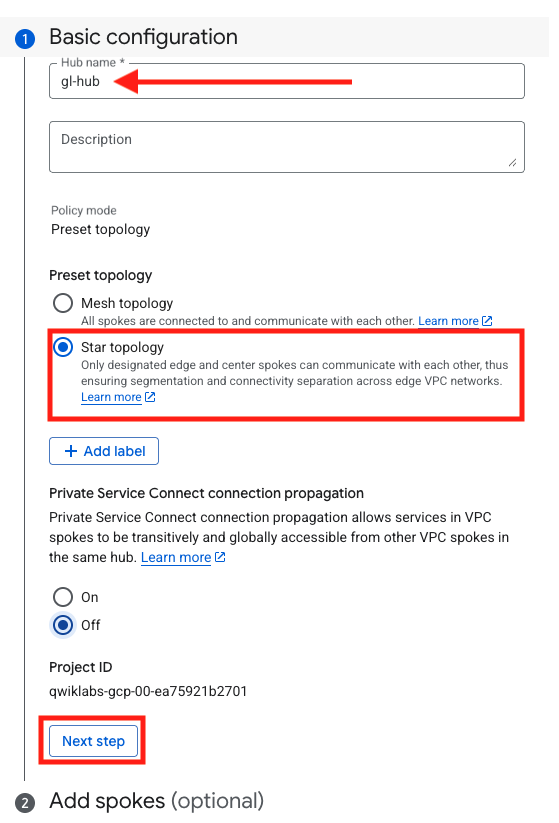Click external link icon under Star topology
Image resolution: width=559 pixels, height=823 pixels.
coord(150,397)
